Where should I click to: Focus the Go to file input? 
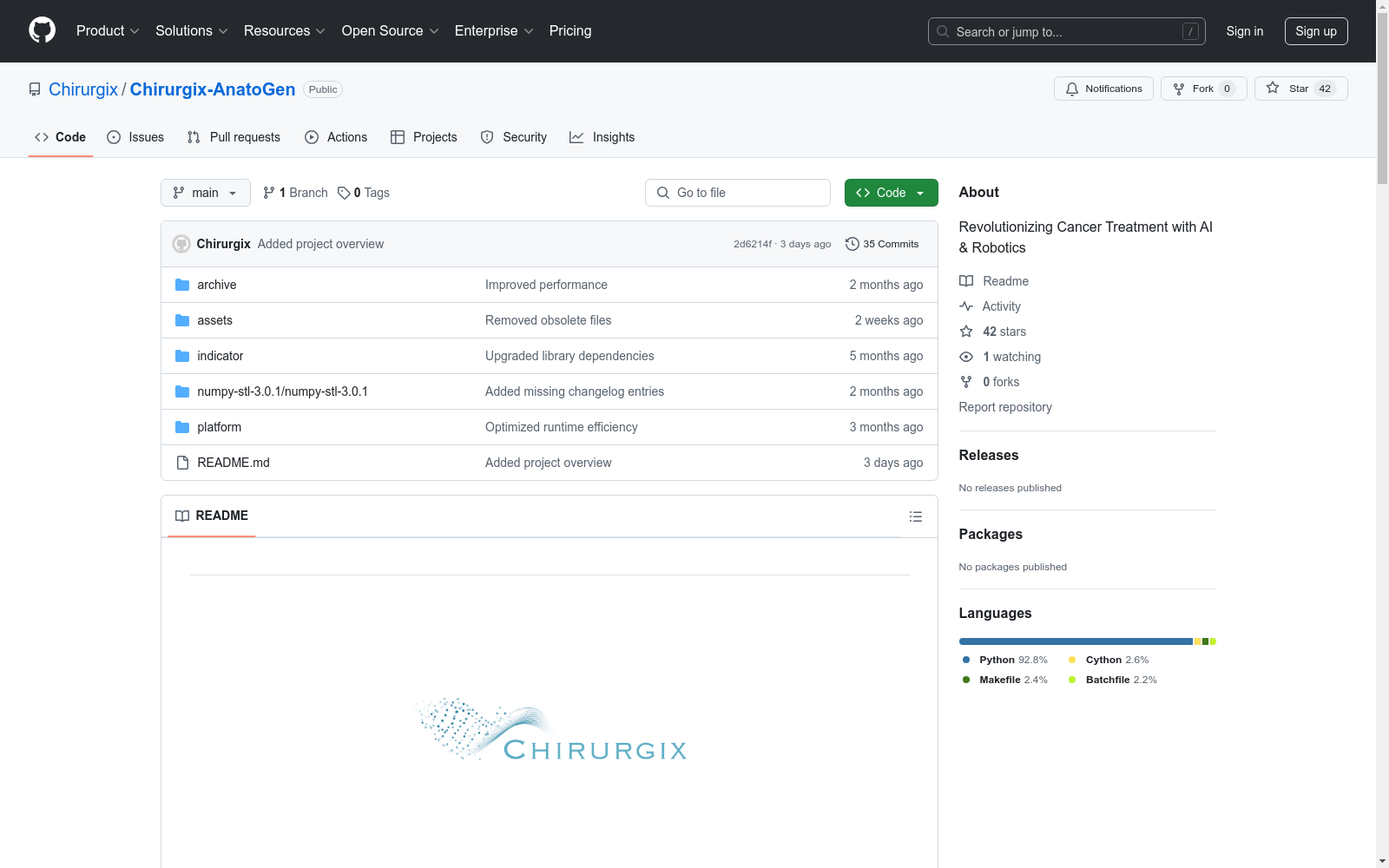click(738, 193)
